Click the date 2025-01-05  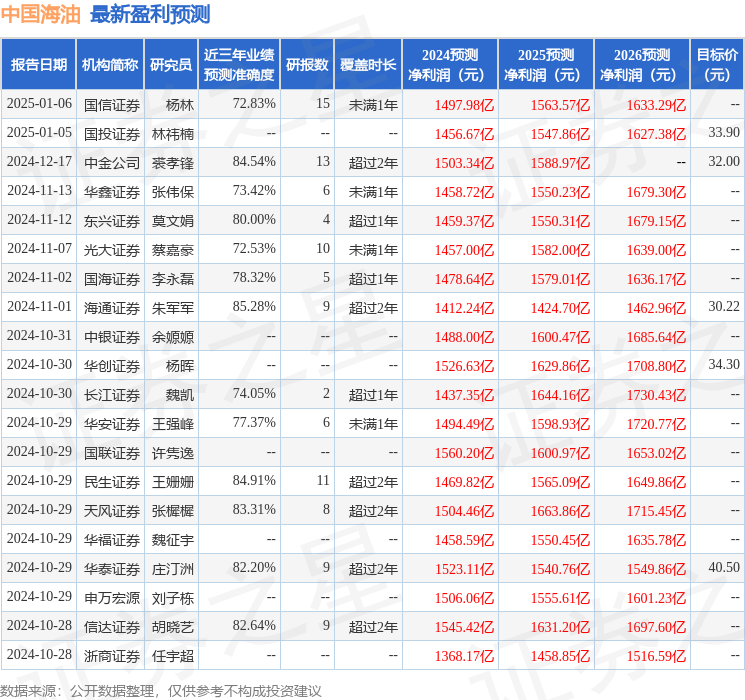(x=39, y=132)
